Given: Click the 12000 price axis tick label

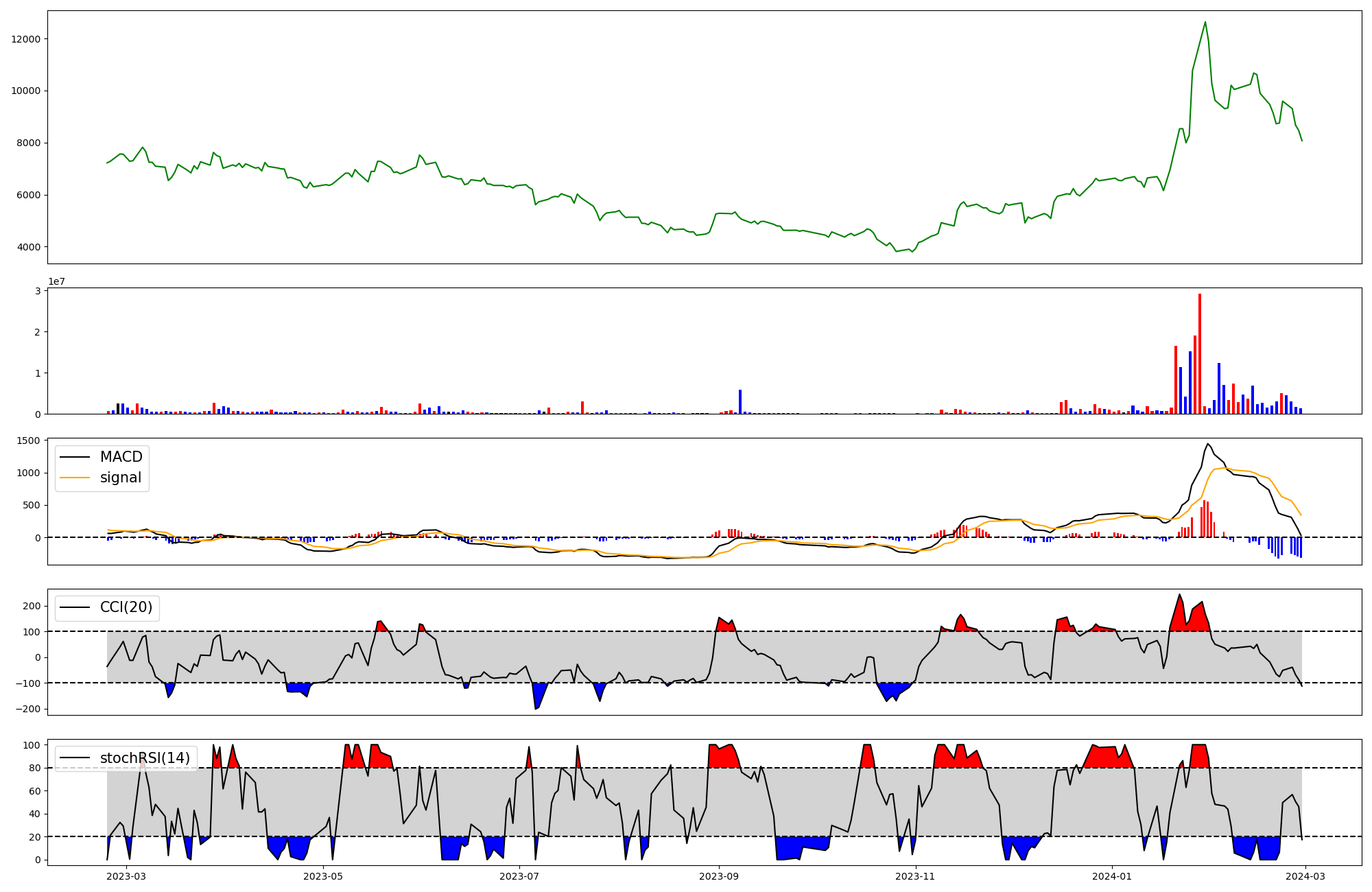Looking at the screenshot, I should point(26,39).
